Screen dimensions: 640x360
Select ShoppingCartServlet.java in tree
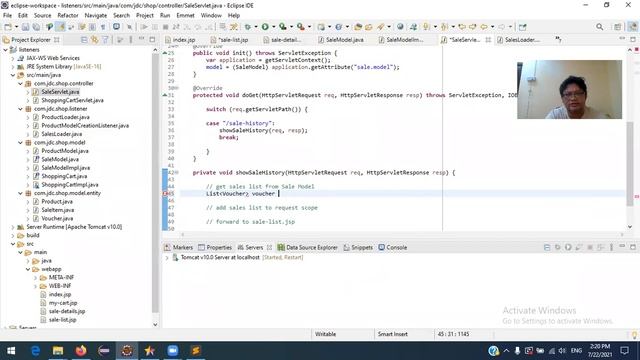tap(72, 100)
